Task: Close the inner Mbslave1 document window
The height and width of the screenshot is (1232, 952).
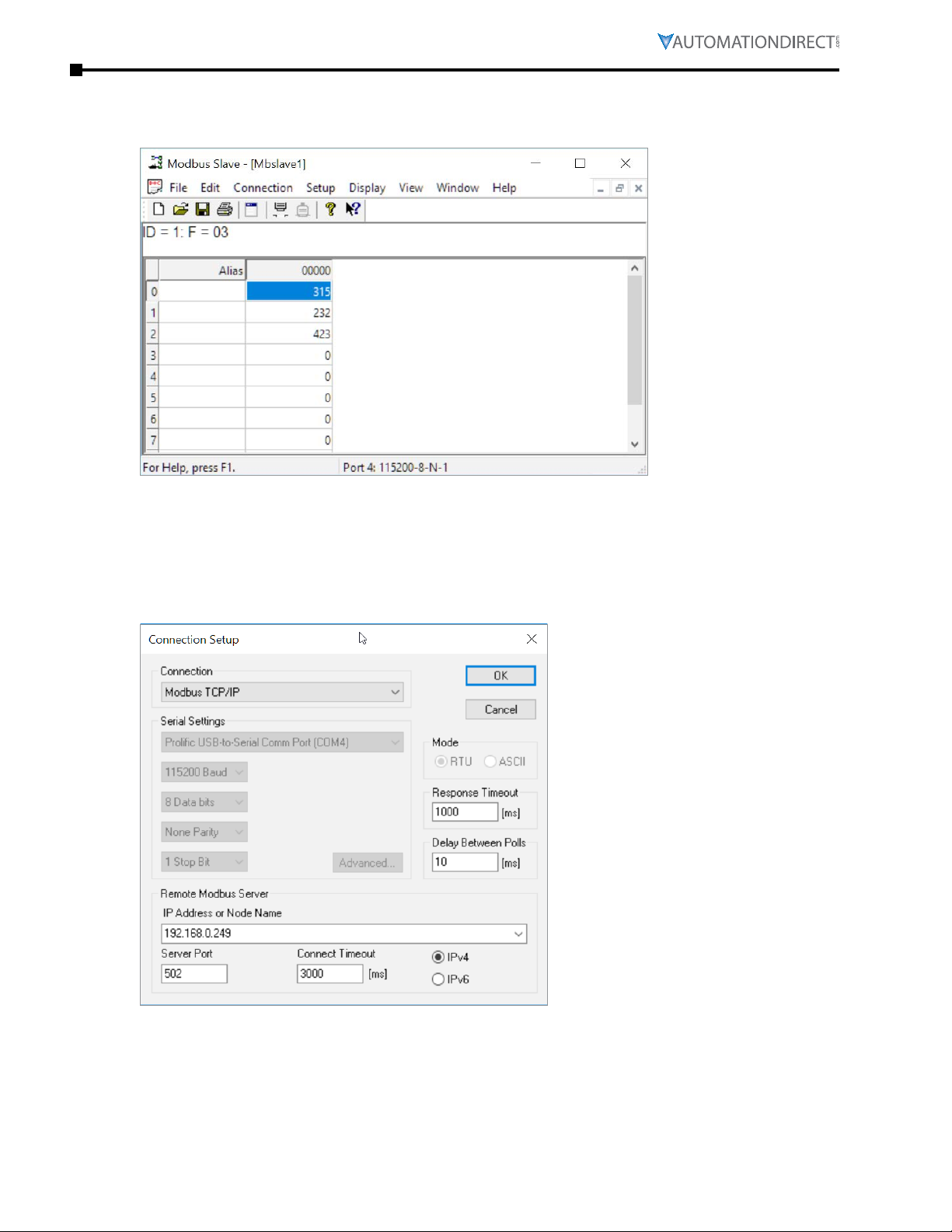Action: pyautogui.click(x=638, y=188)
